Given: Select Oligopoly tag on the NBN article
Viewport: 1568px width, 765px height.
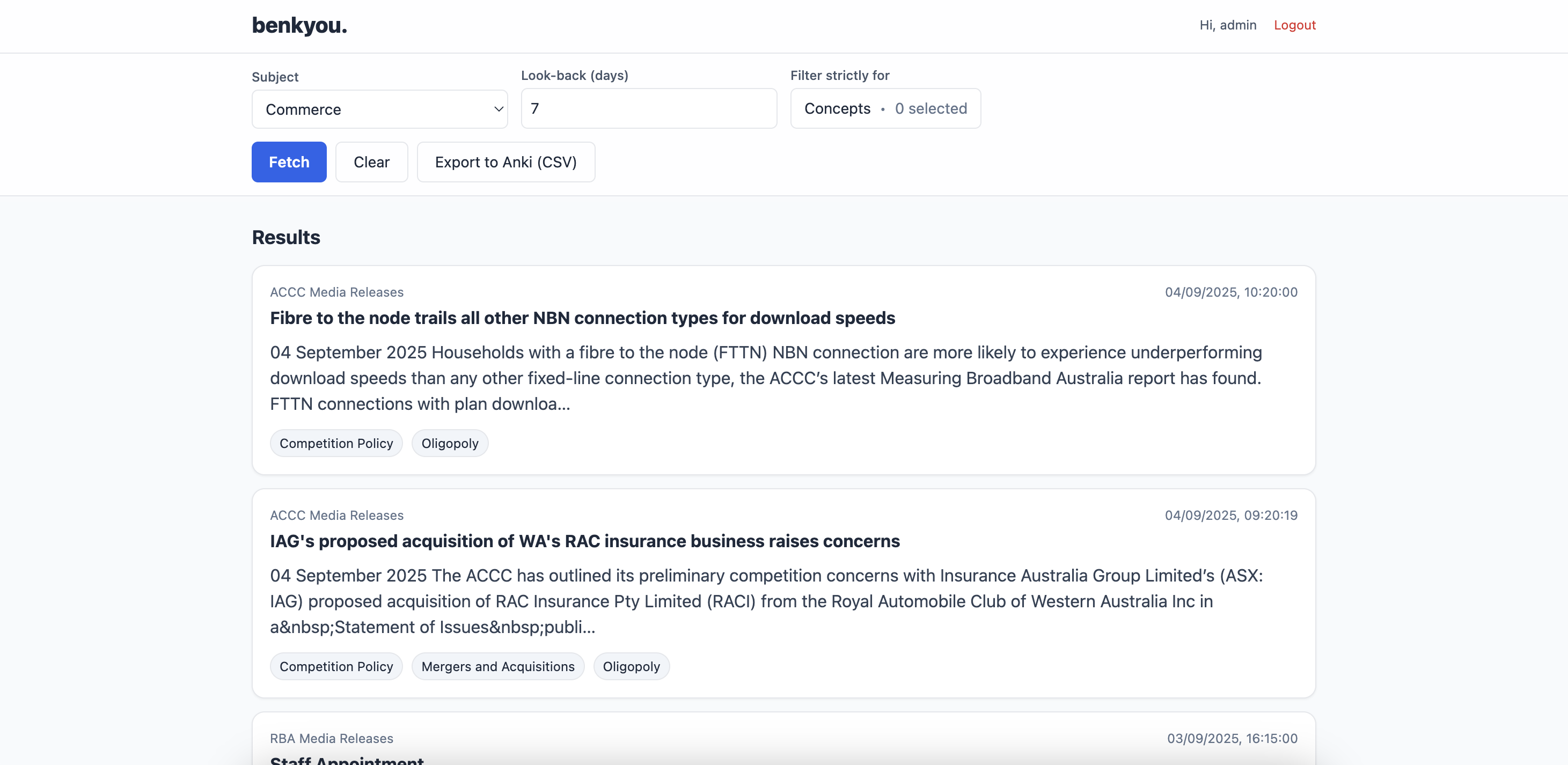Looking at the screenshot, I should coord(449,444).
